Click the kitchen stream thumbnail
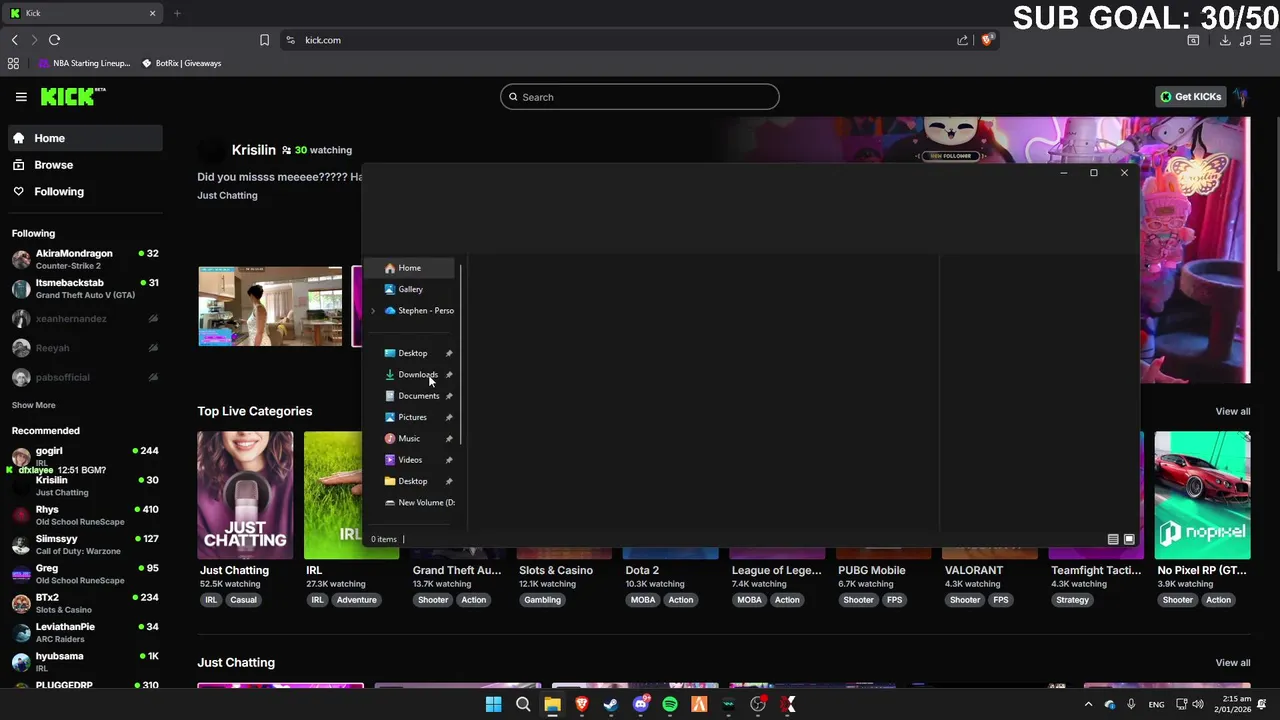 point(270,306)
